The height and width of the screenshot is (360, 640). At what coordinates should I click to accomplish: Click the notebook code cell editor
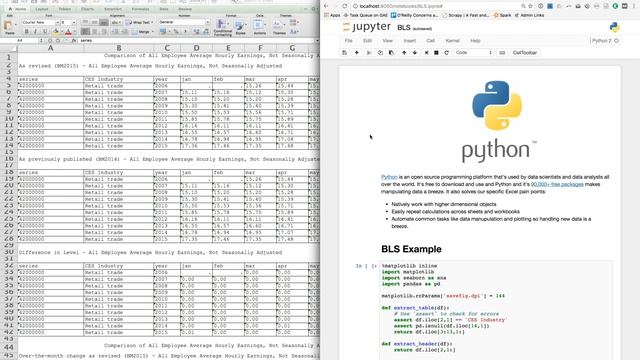tap(496, 310)
